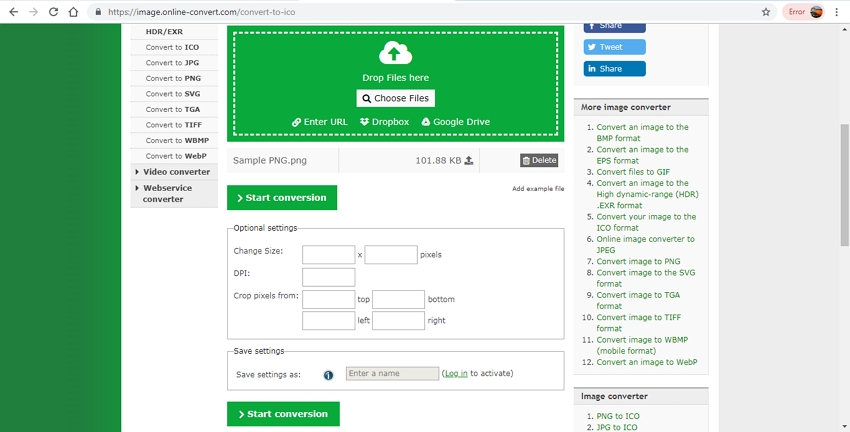Viewport: 850px width, 432px height.
Task: Select Convert to SVG in sidebar
Action: 173,94
